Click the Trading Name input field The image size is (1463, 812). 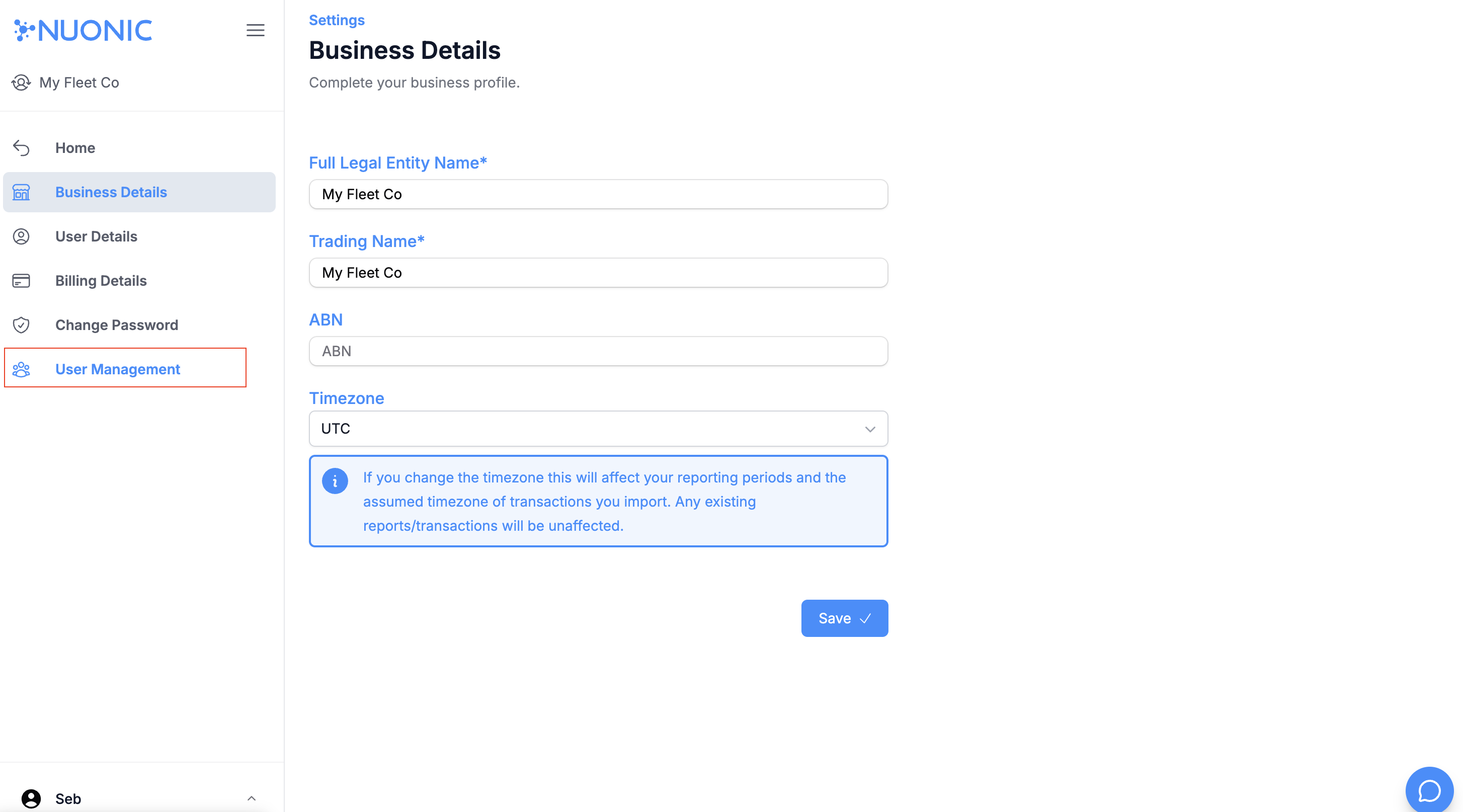coord(598,273)
